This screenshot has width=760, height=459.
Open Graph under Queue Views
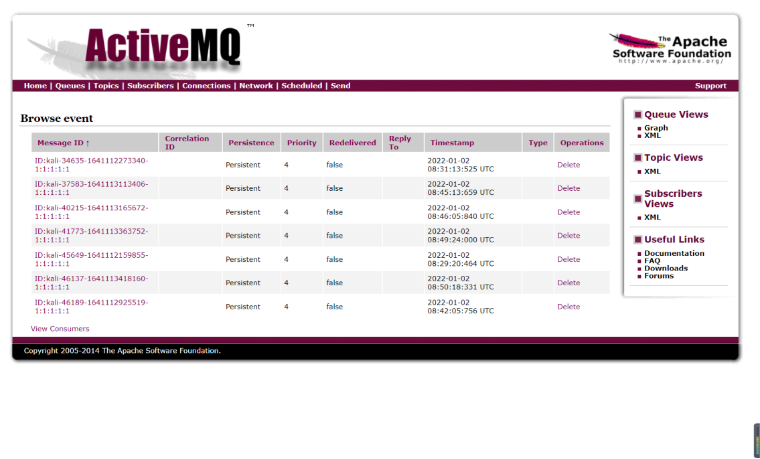656,127
